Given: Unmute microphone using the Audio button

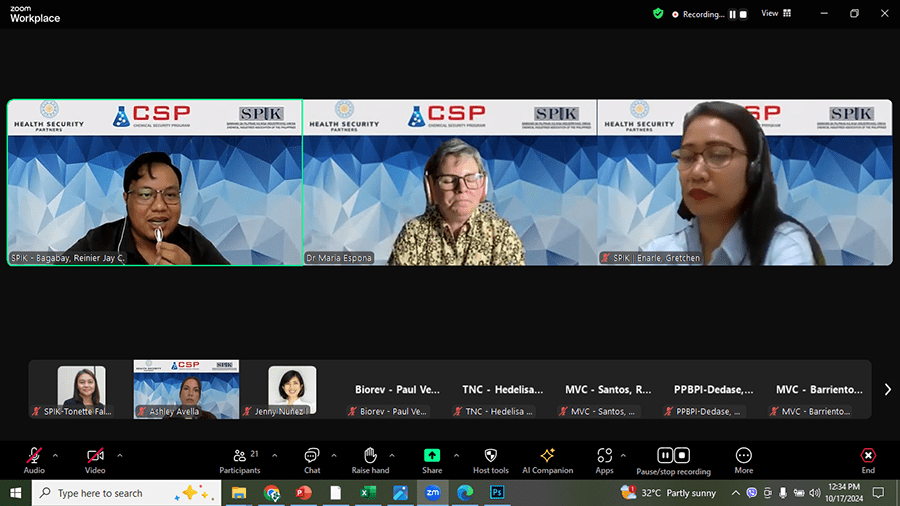Looking at the screenshot, I should 34,461.
